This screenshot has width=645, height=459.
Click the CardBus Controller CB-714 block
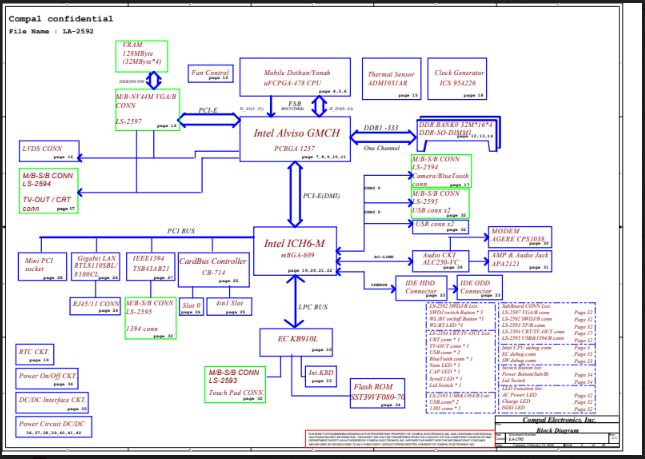(213, 270)
